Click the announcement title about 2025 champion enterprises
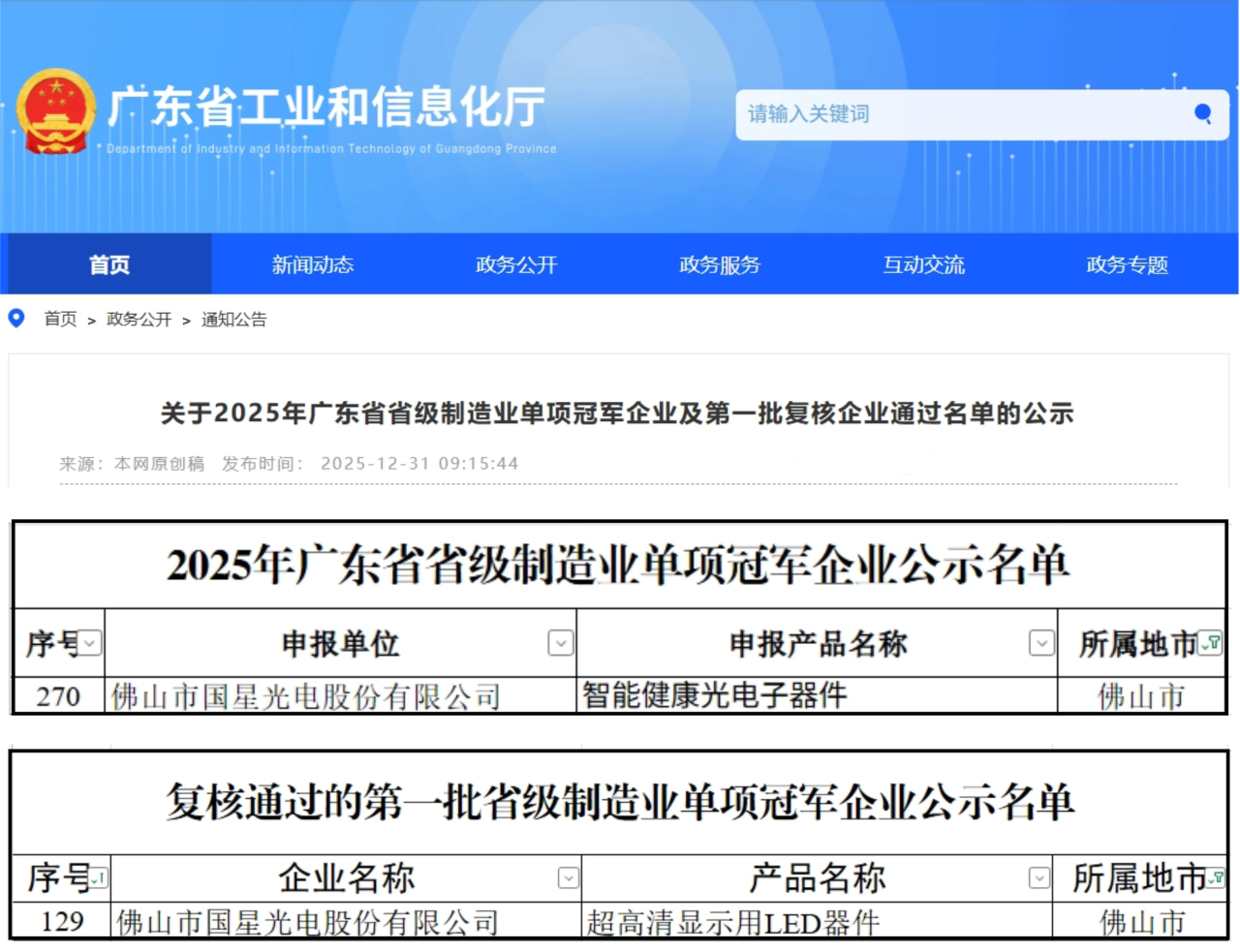Viewport: 1240px width, 952px height. click(618, 413)
